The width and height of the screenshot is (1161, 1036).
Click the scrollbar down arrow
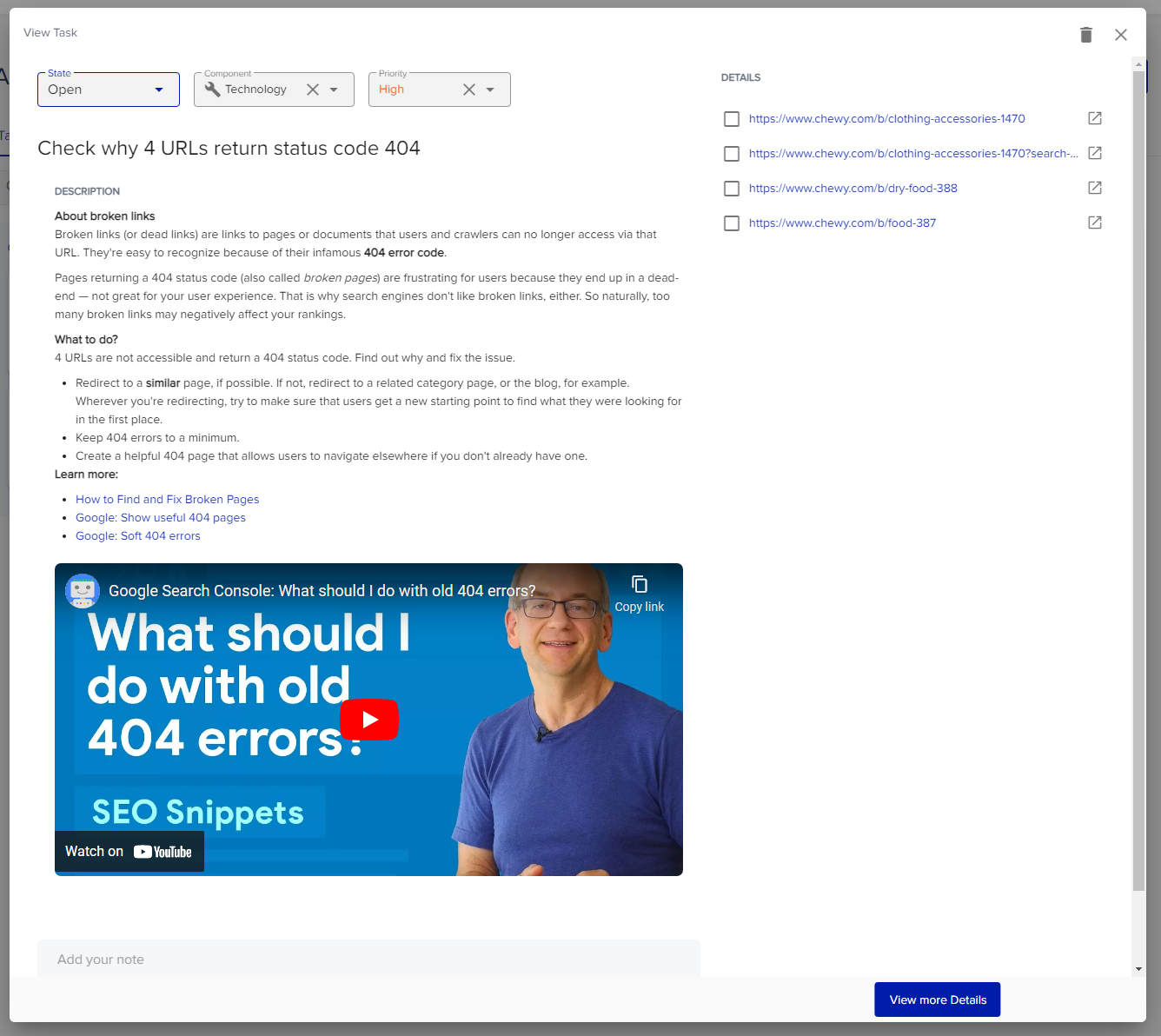tap(1138, 969)
